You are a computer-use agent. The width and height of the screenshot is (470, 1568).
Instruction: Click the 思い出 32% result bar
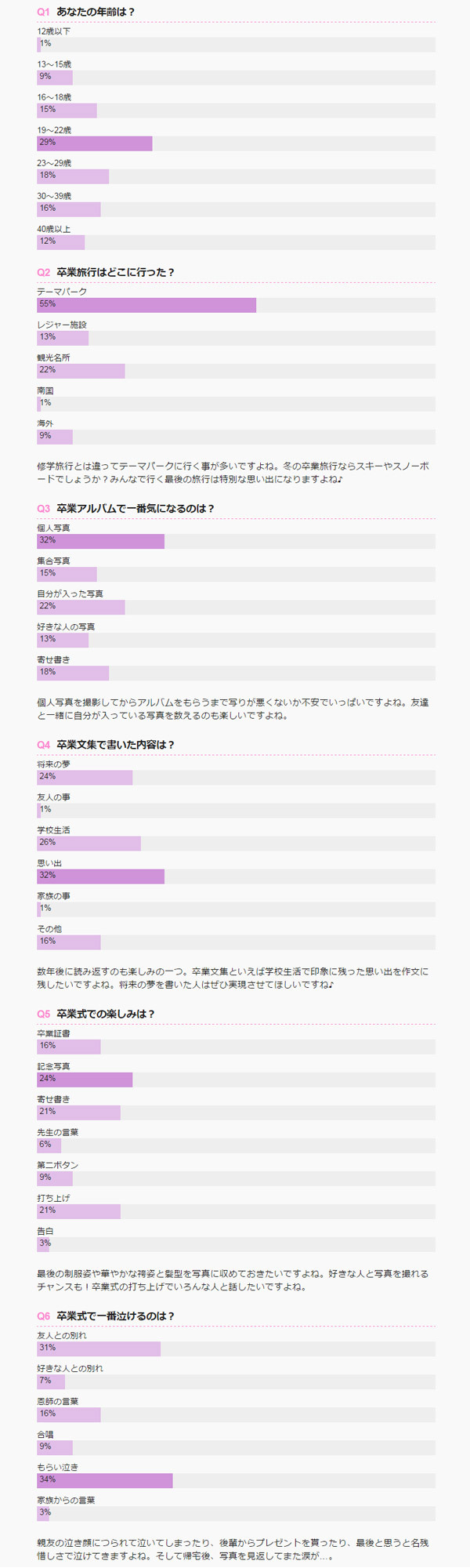click(x=100, y=875)
